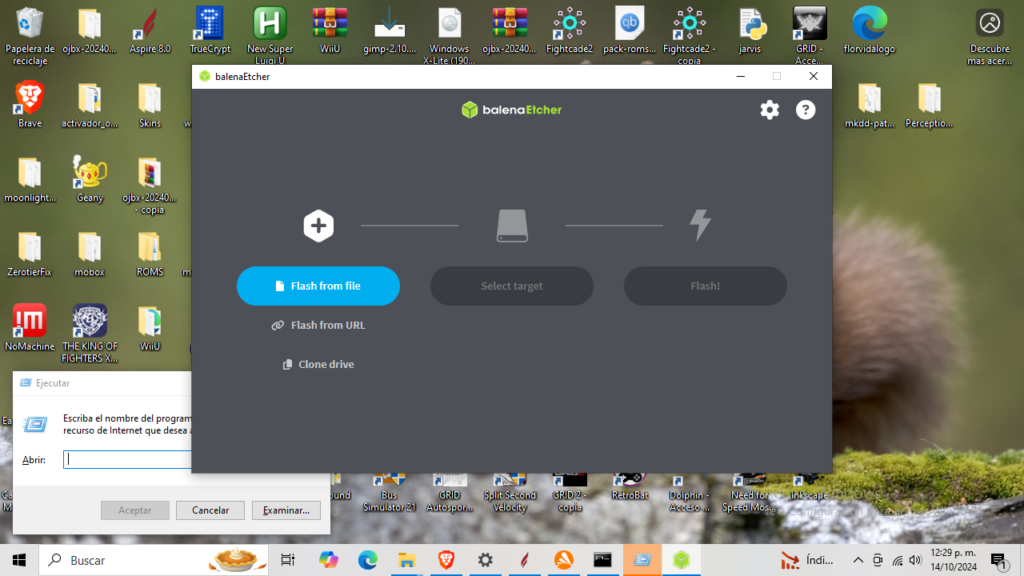Click Examinar... in Ejecutar dialog

(286, 510)
